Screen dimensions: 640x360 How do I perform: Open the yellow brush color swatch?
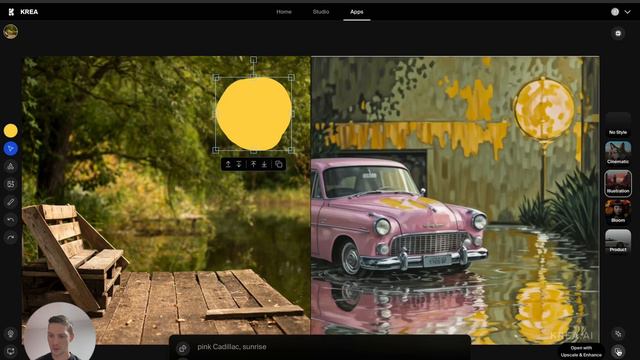[x=11, y=131]
